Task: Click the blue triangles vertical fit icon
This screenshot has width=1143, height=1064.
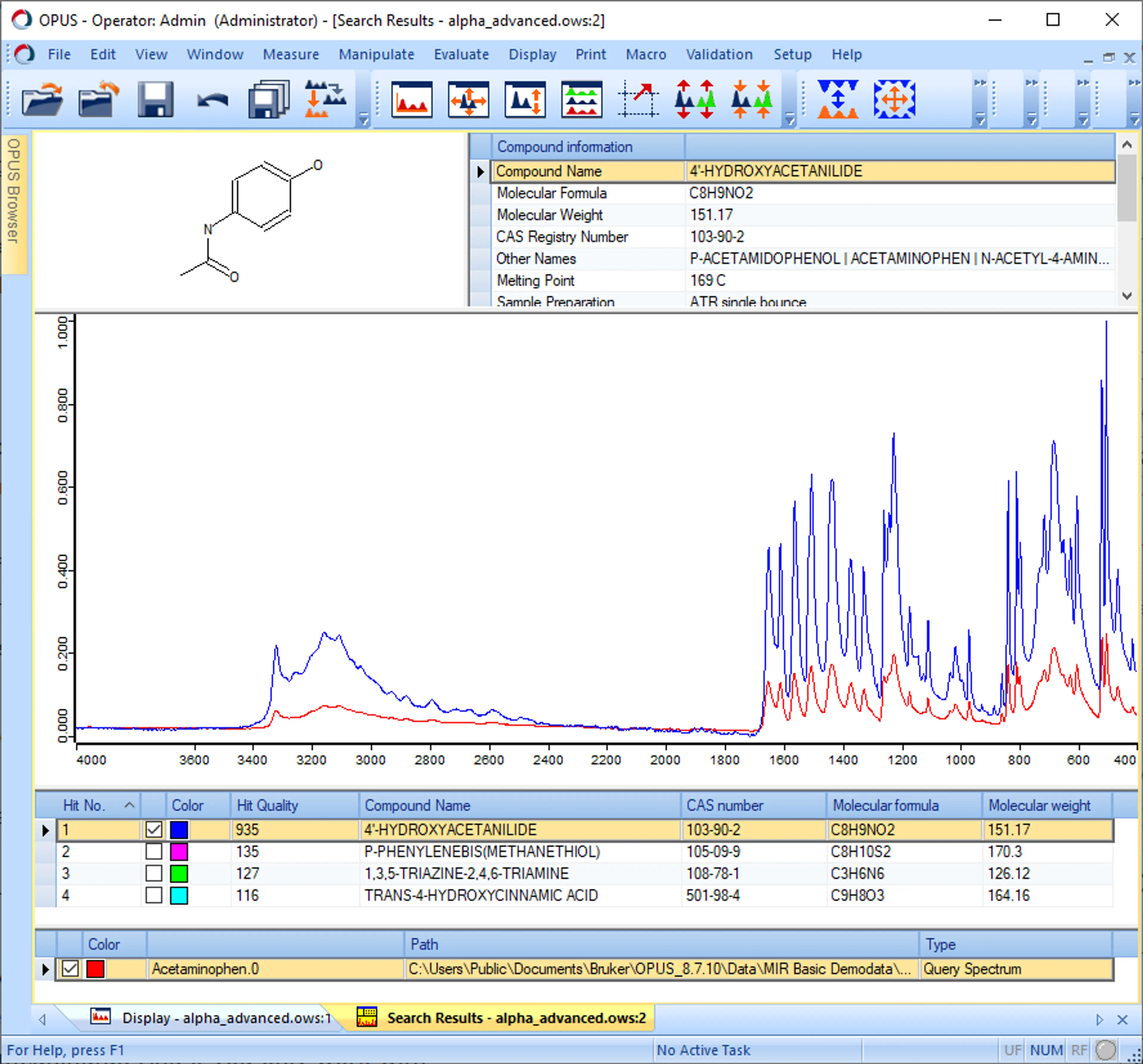Action: [838, 99]
